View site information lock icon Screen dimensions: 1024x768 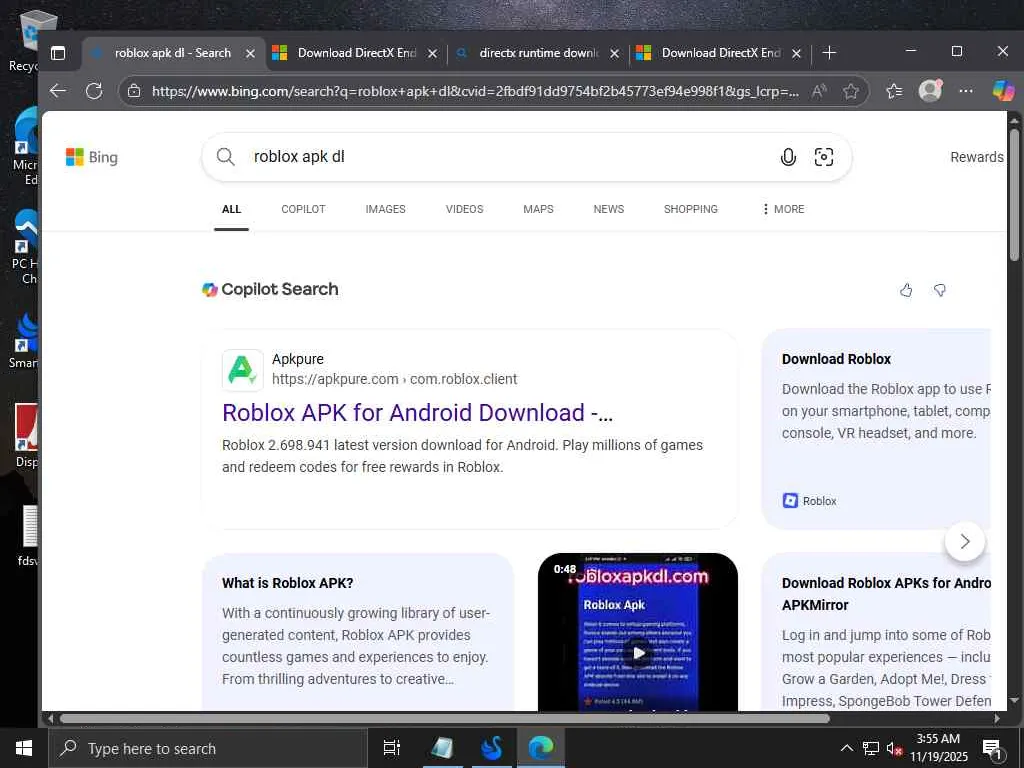[x=134, y=91]
